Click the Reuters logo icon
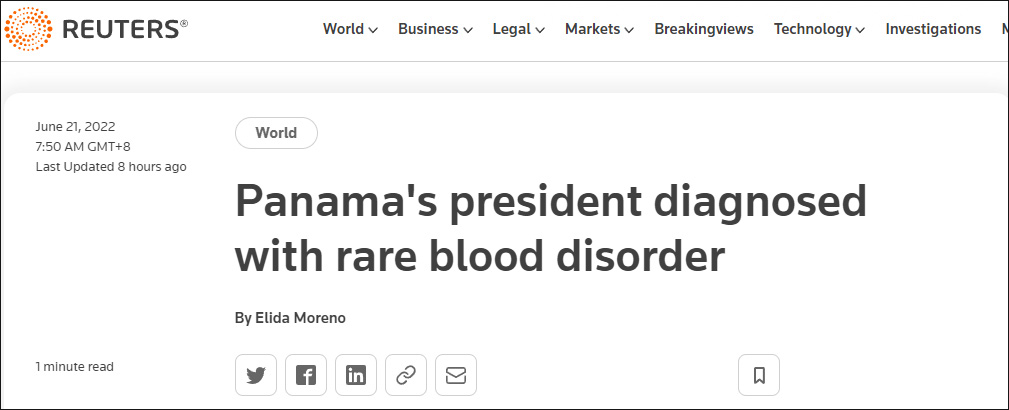1009x410 pixels. (28, 30)
